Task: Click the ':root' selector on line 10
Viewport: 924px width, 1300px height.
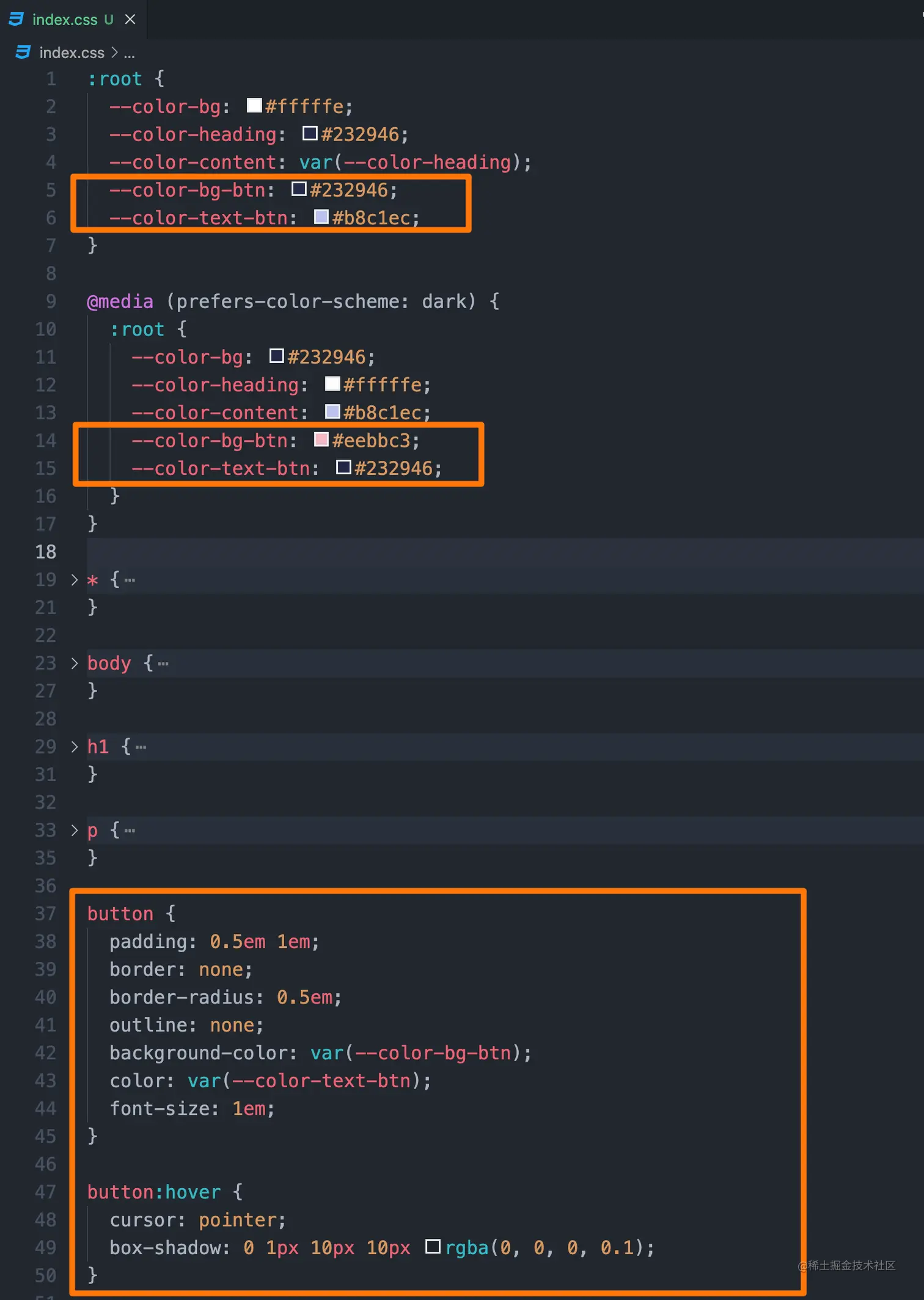Action: click(137, 329)
